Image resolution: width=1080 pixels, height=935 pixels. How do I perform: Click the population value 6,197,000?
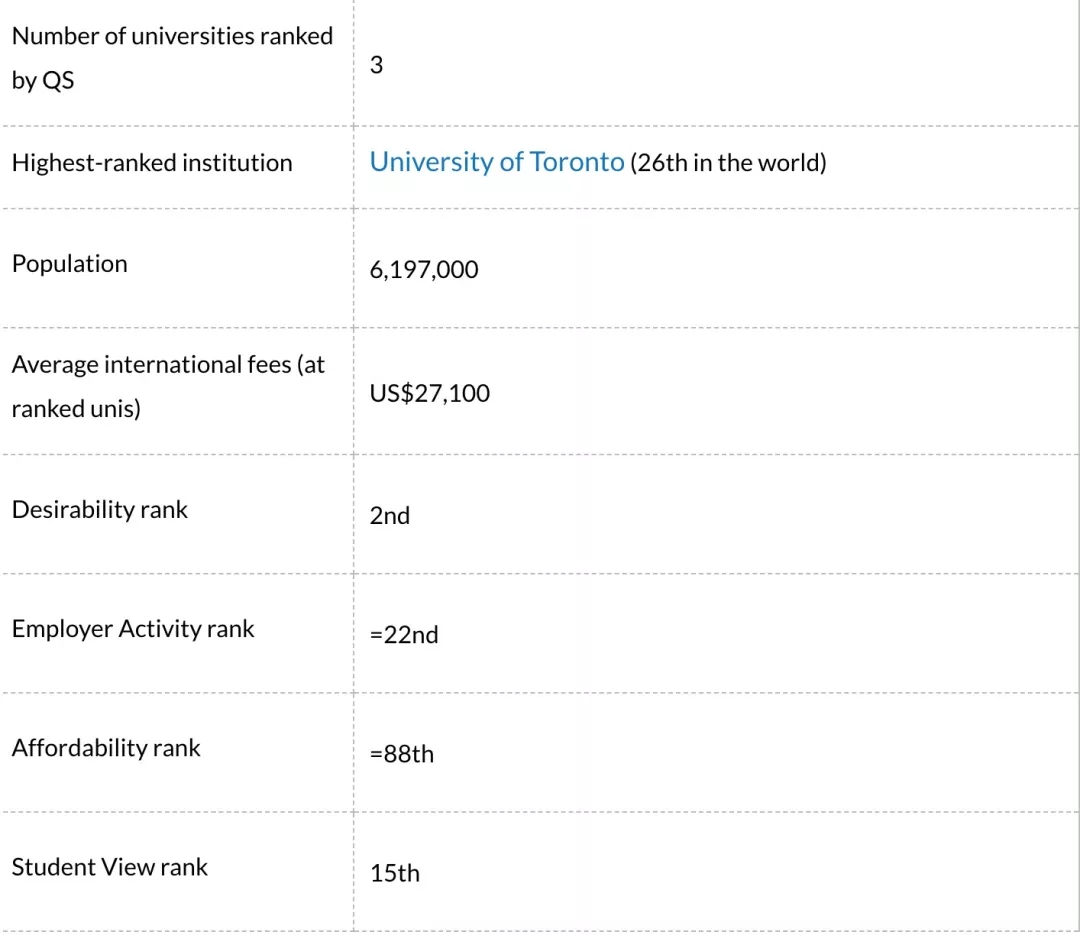click(x=424, y=269)
